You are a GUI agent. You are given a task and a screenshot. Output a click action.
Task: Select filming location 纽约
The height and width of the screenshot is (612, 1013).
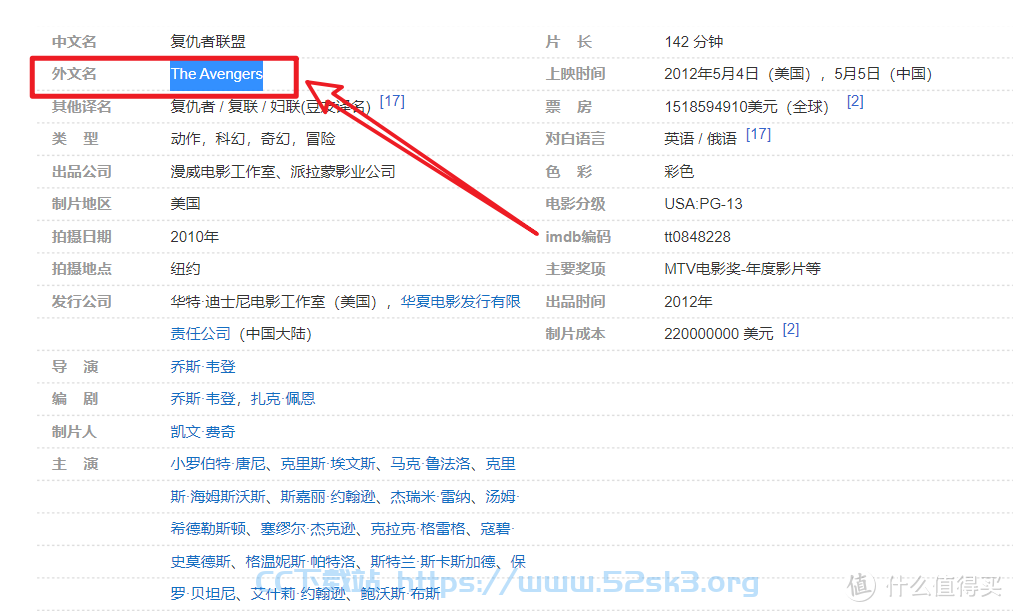(185, 269)
